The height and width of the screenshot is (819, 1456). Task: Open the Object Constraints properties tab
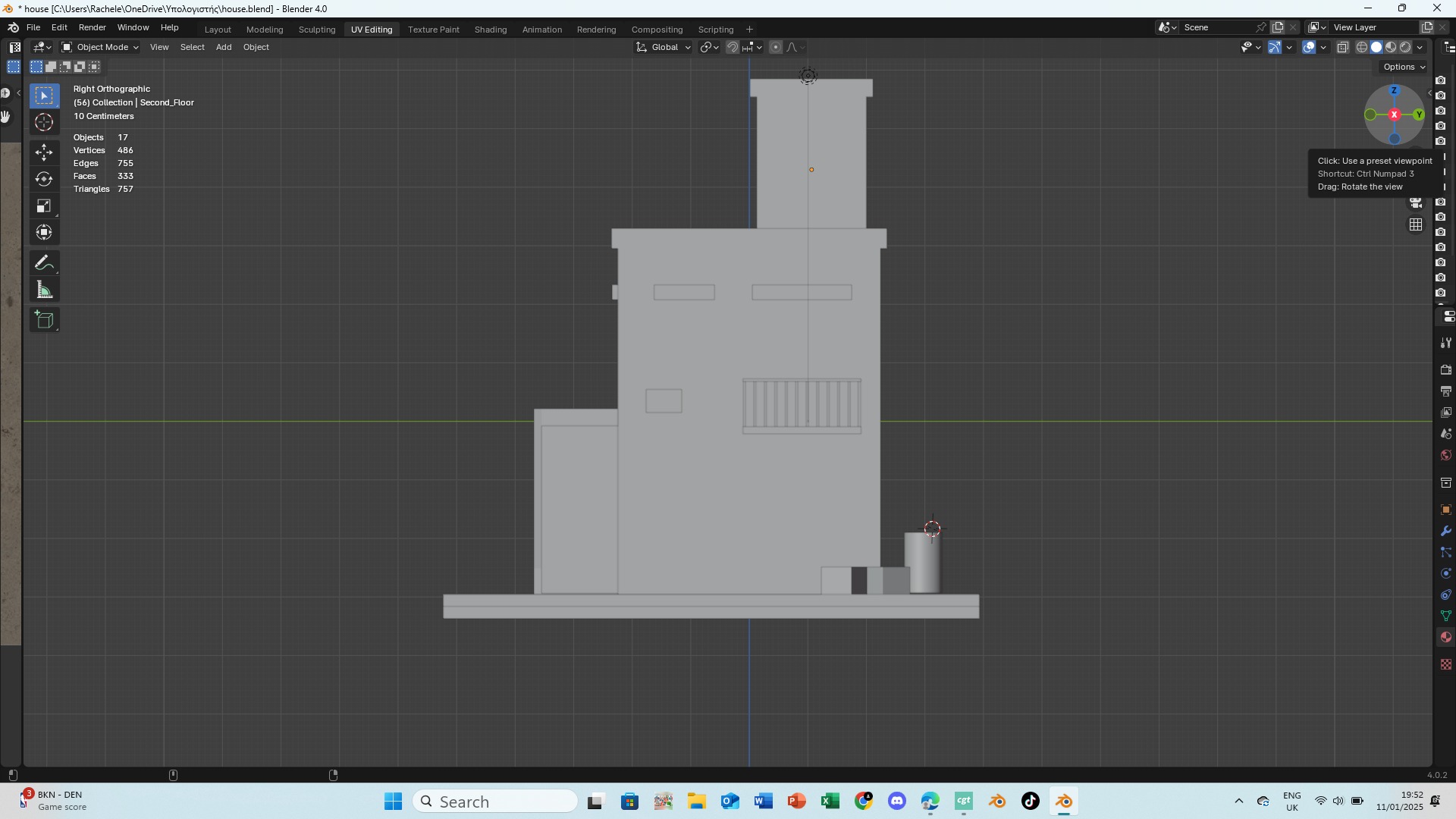(x=1446, y=595)
